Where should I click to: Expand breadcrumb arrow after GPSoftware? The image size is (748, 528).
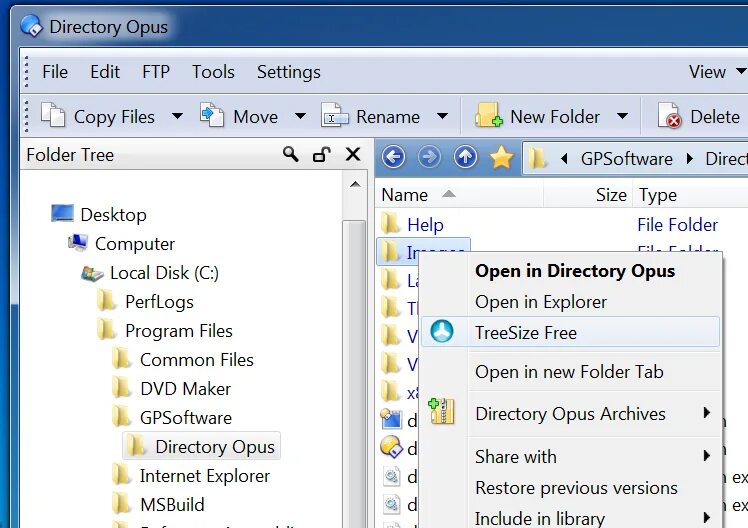(690, 158)
